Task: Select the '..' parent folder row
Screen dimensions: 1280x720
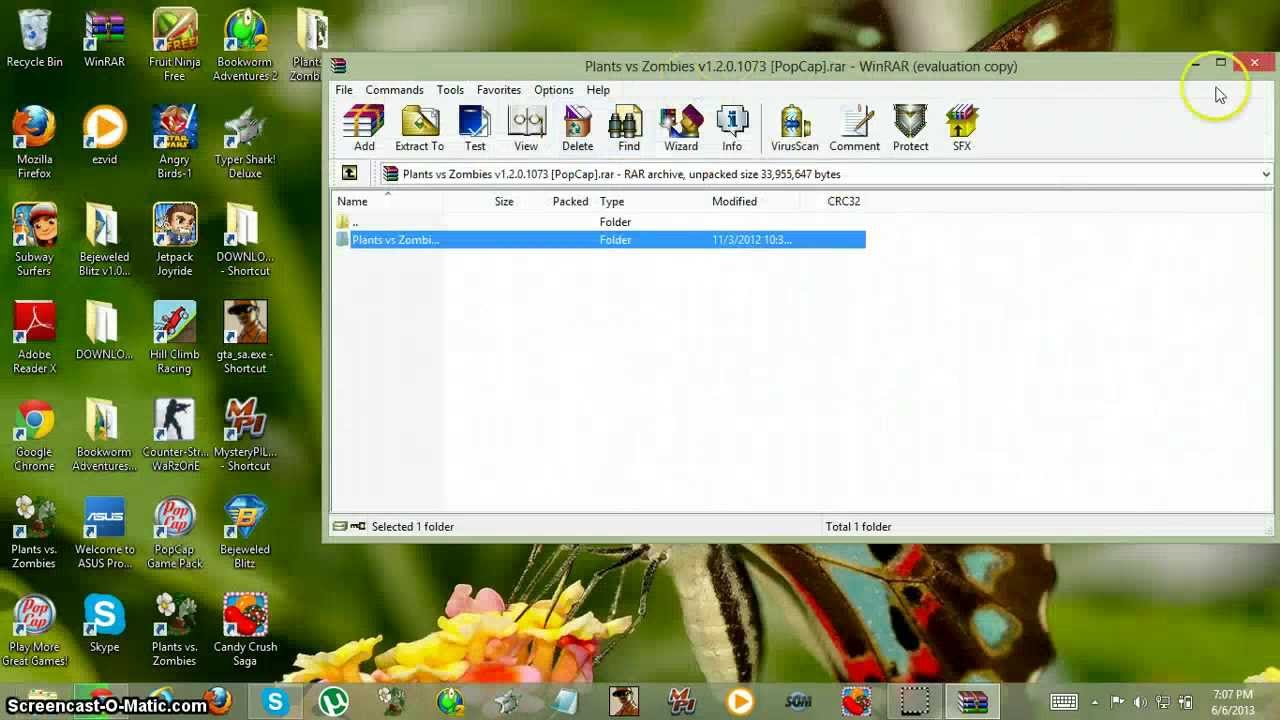Action: (x=599, y=222)
